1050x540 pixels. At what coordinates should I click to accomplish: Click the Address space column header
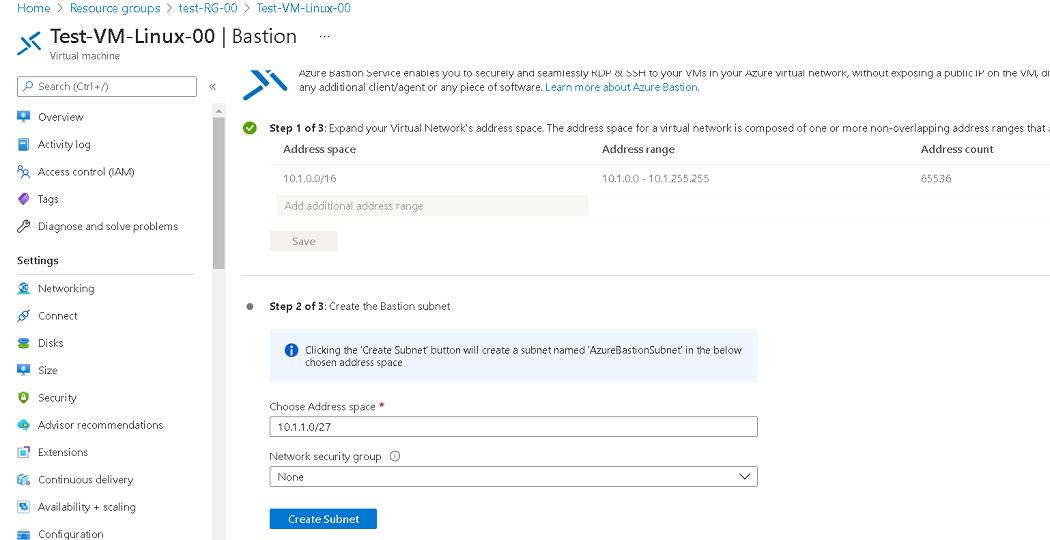(x=319, y=149)
